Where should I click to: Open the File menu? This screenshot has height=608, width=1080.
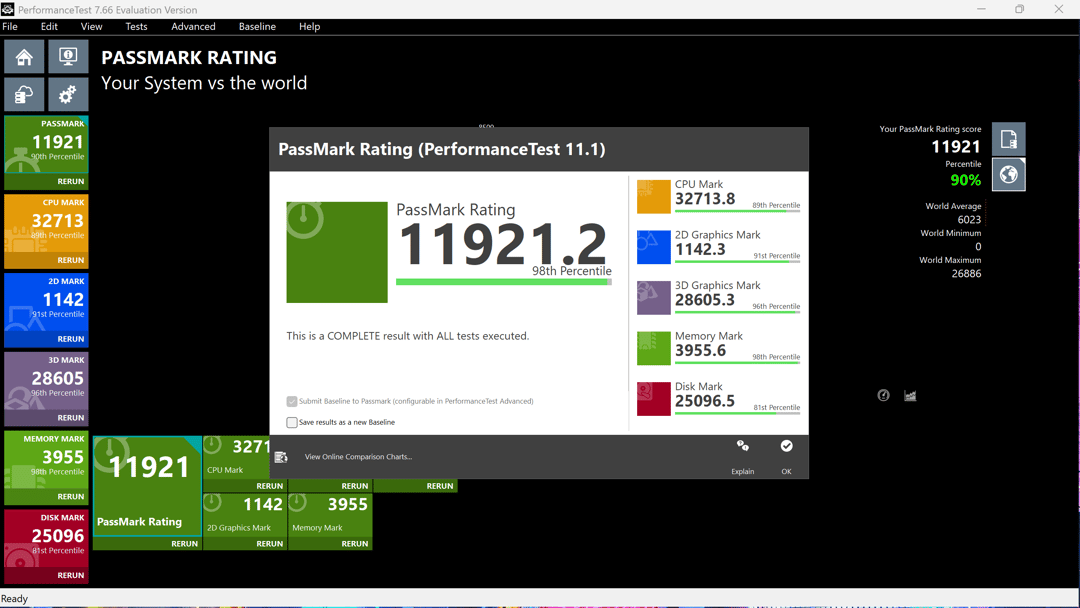[10, 26]
